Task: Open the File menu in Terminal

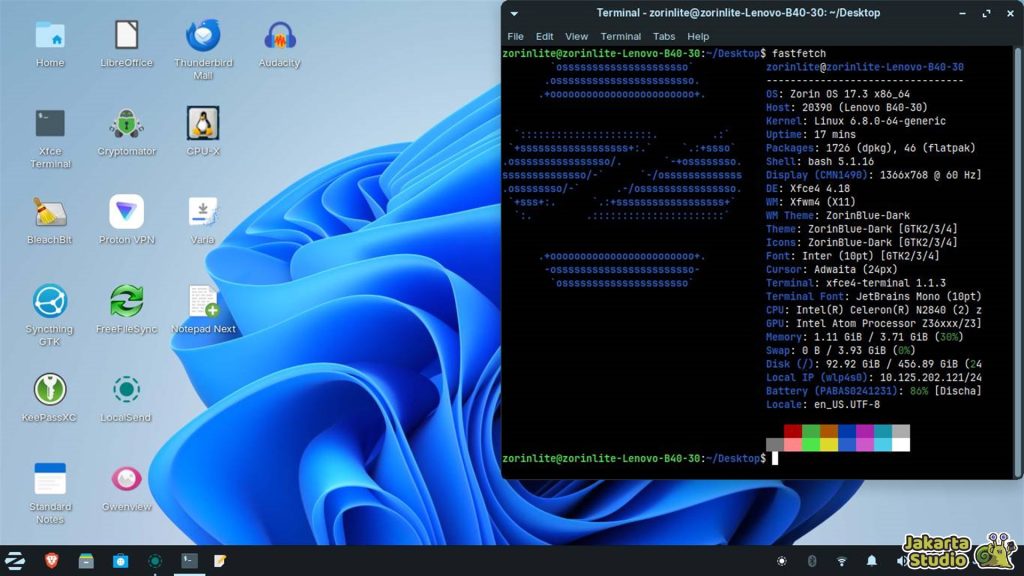Action: pos(515,37)
